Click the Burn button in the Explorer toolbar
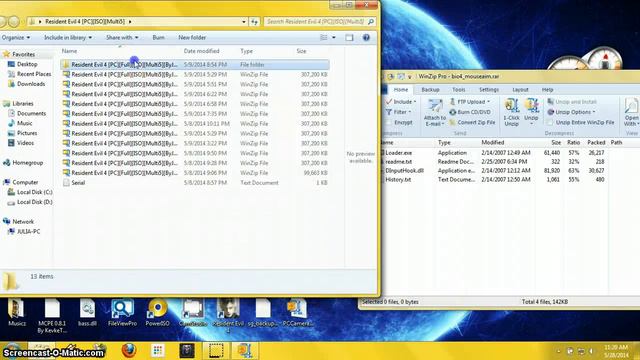The image size is (640, 360). 158,38
